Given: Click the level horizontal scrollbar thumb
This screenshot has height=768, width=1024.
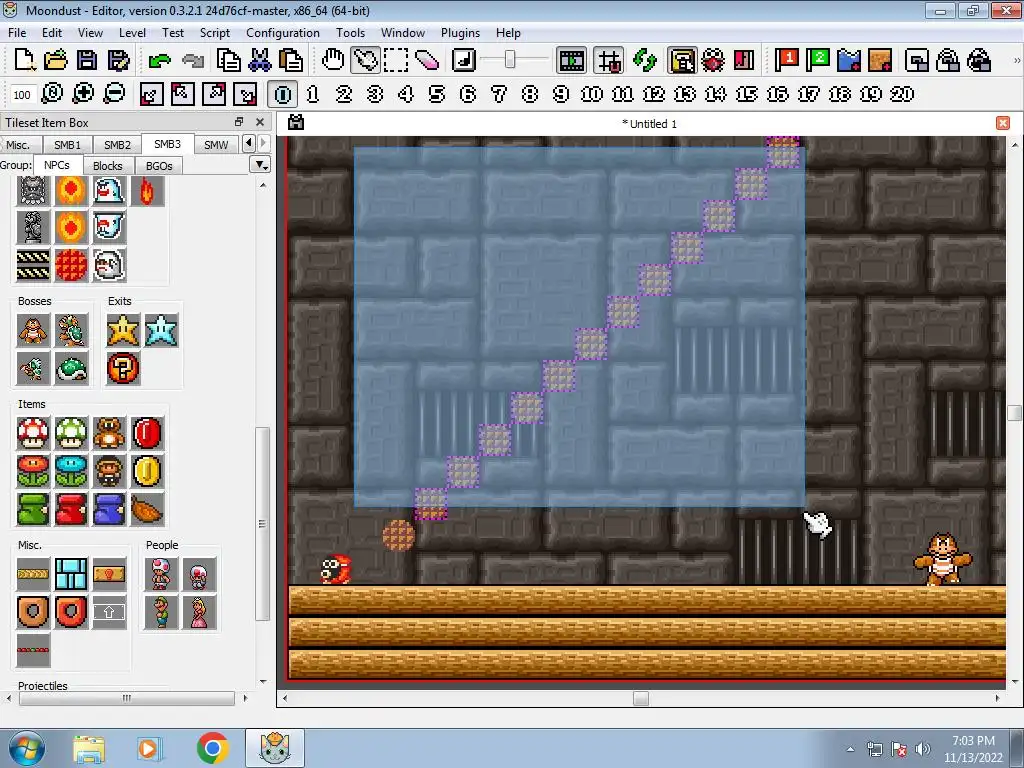Looking at the screenshot, I should (641, 698).
